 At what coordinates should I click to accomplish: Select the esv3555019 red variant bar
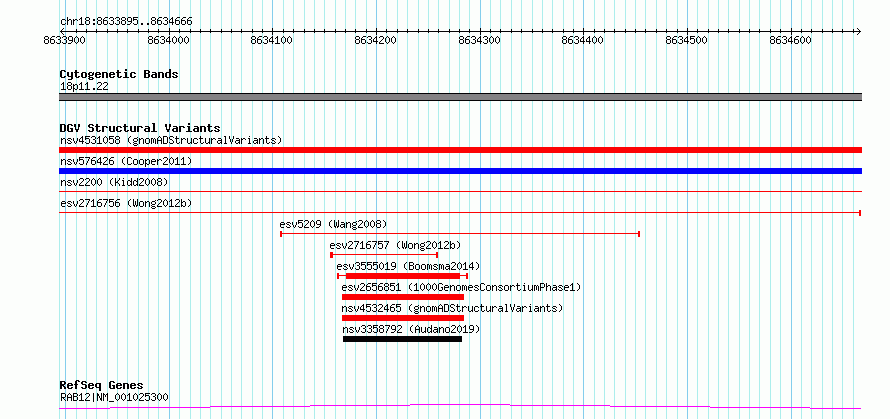(x=402, y=276)
